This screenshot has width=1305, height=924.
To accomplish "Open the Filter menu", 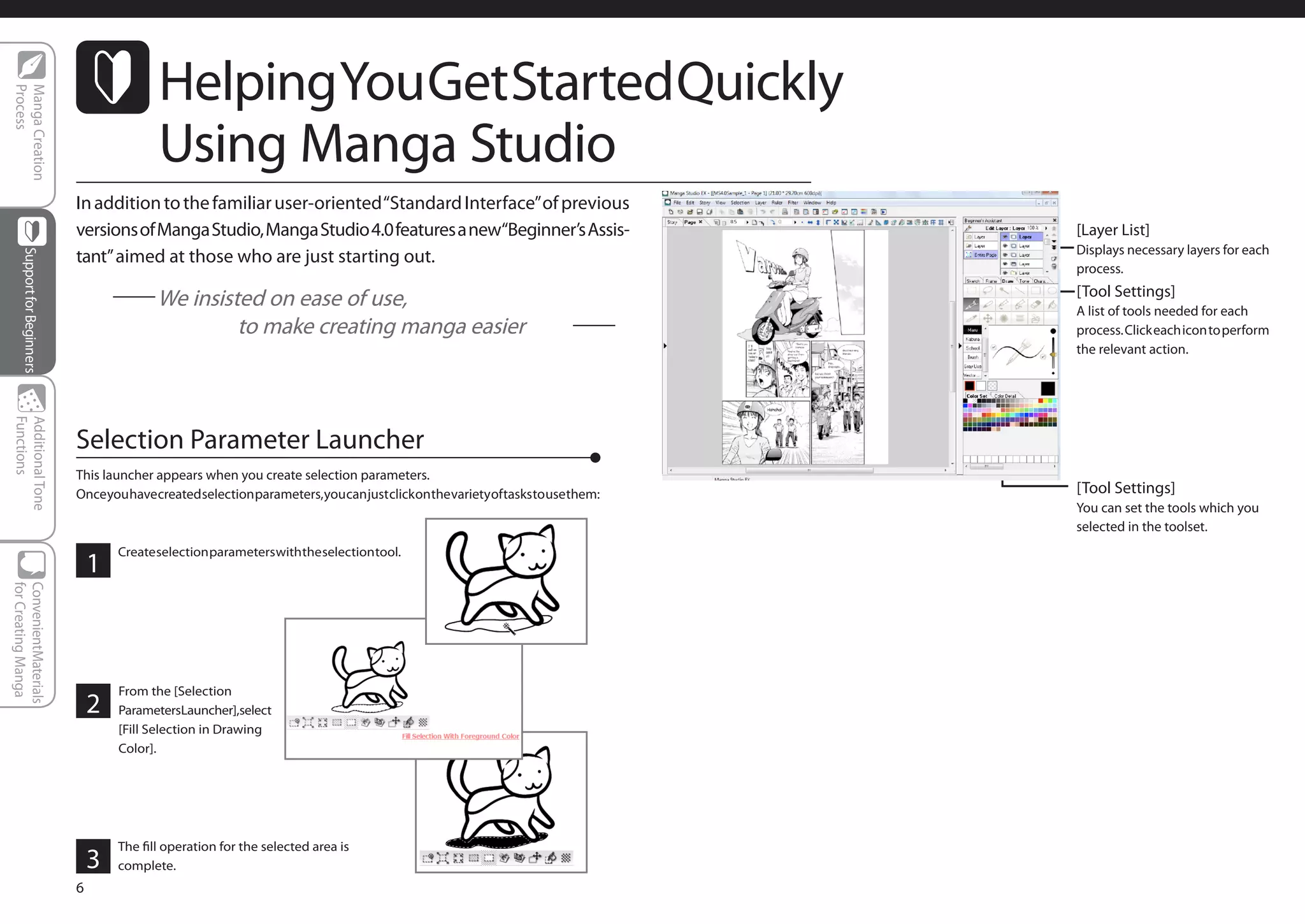I will (x=793, y=203).
